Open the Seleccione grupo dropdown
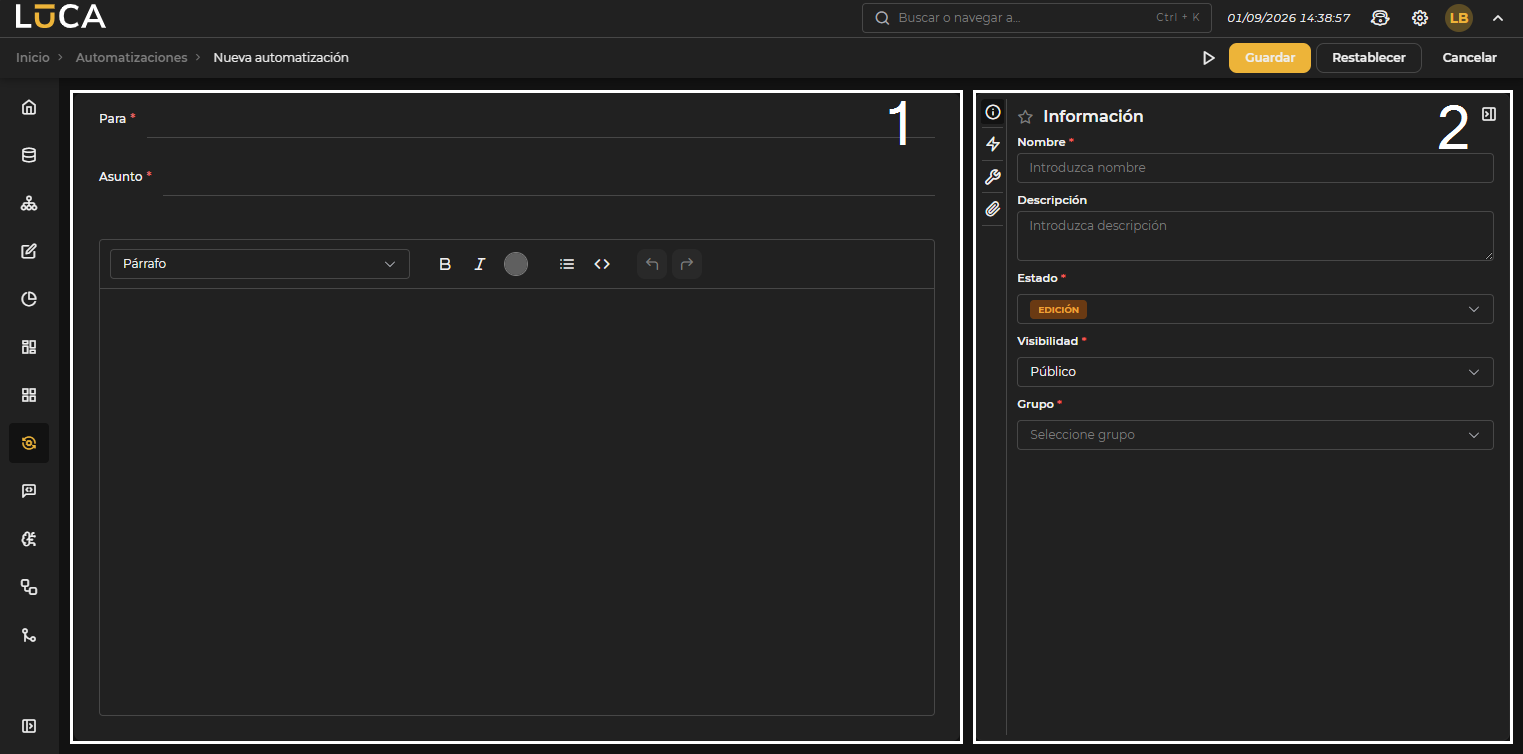Screen dimensions: 1523x754 [x=1255, y=435]
